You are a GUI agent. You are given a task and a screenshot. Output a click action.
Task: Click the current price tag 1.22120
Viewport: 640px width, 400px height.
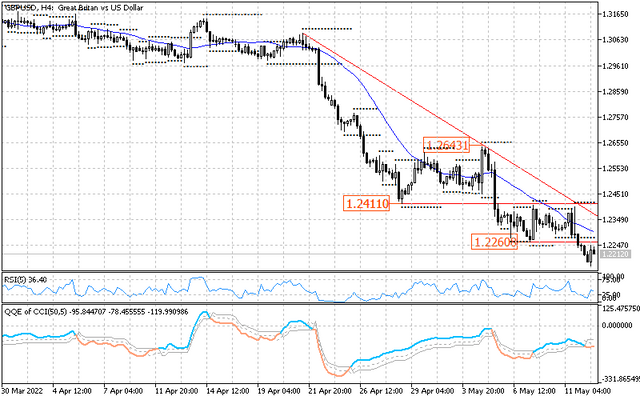point(616,254)
